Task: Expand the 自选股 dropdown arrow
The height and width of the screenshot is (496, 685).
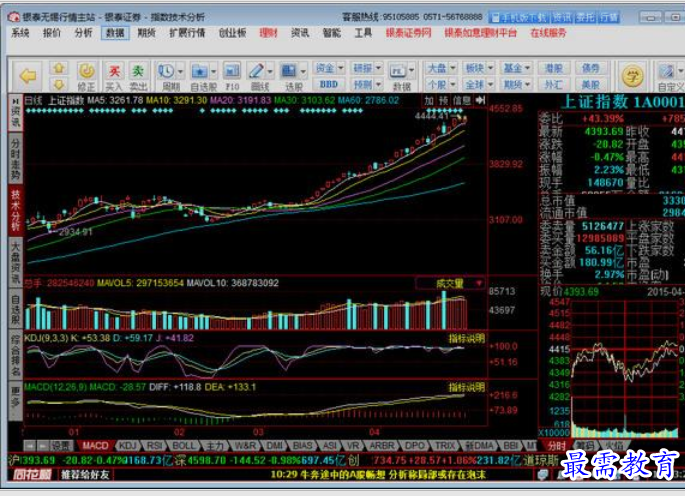Action: coord(214,71)
